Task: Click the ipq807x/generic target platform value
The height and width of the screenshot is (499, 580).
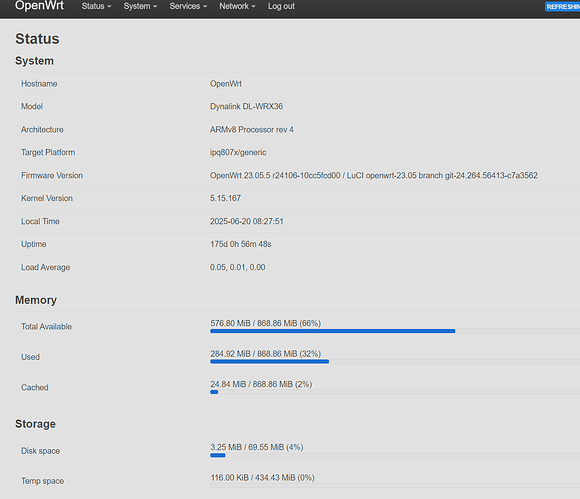Action: [238, 152]
